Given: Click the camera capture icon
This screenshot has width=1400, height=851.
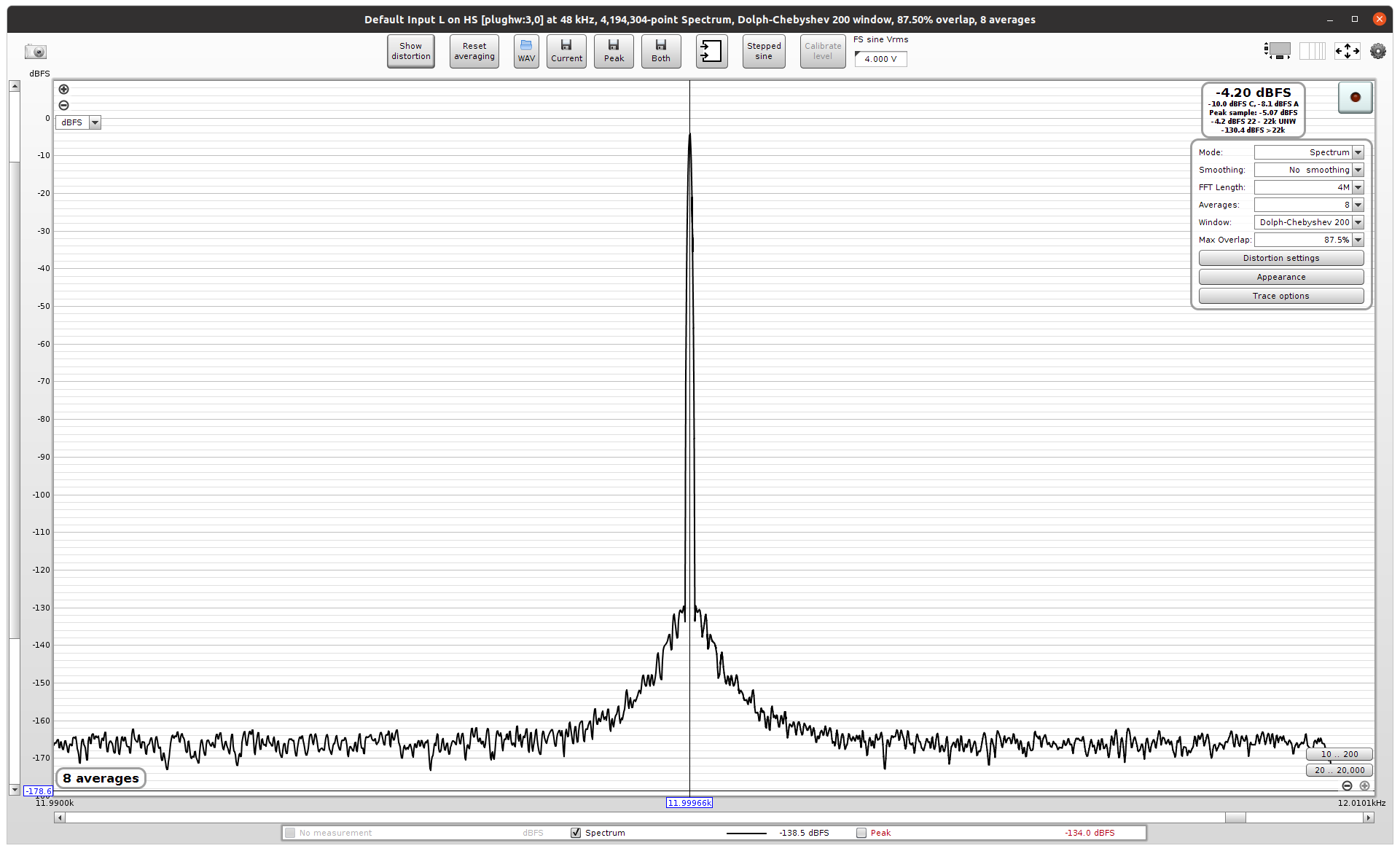Looking at the screenshot, I should tap(35, 52).
